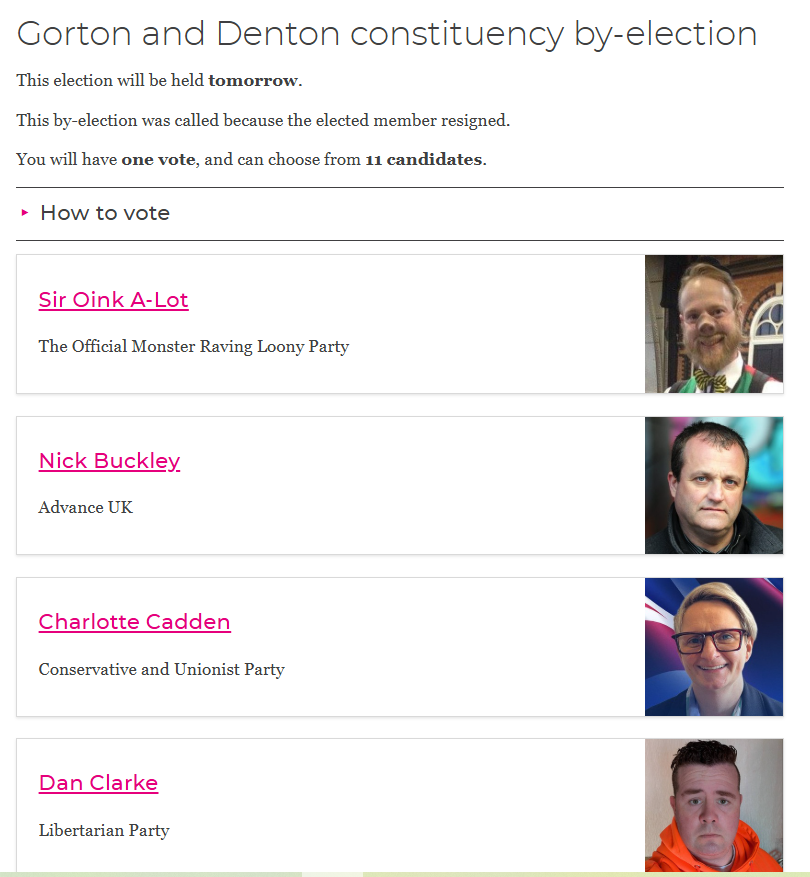Click the bold one vote text
The image size is (810, 877).
pos(160,160)
